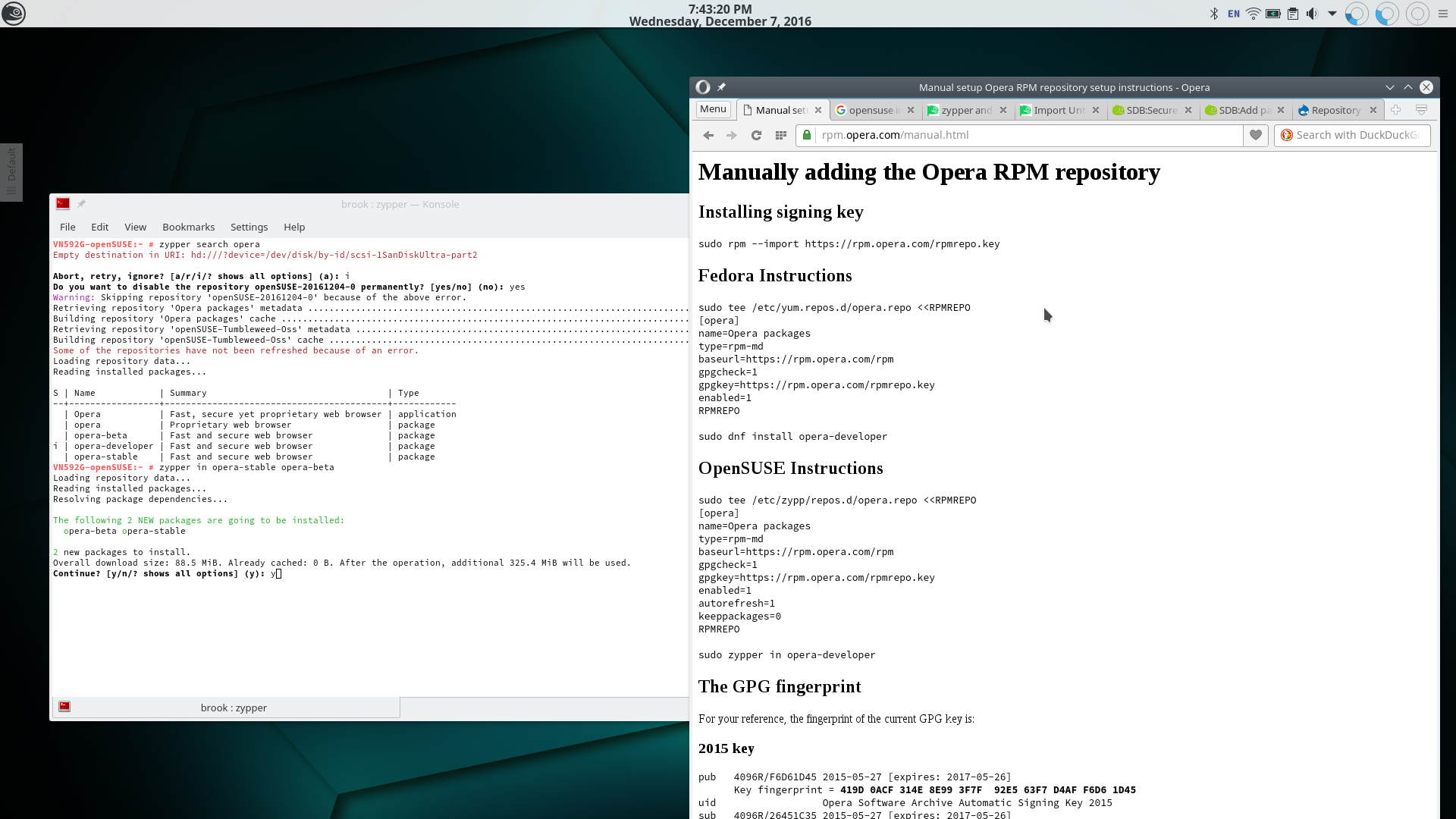Open Konsole Settings menu
Viewport: 1456px width, 819px height.
[x=249, y=227]
